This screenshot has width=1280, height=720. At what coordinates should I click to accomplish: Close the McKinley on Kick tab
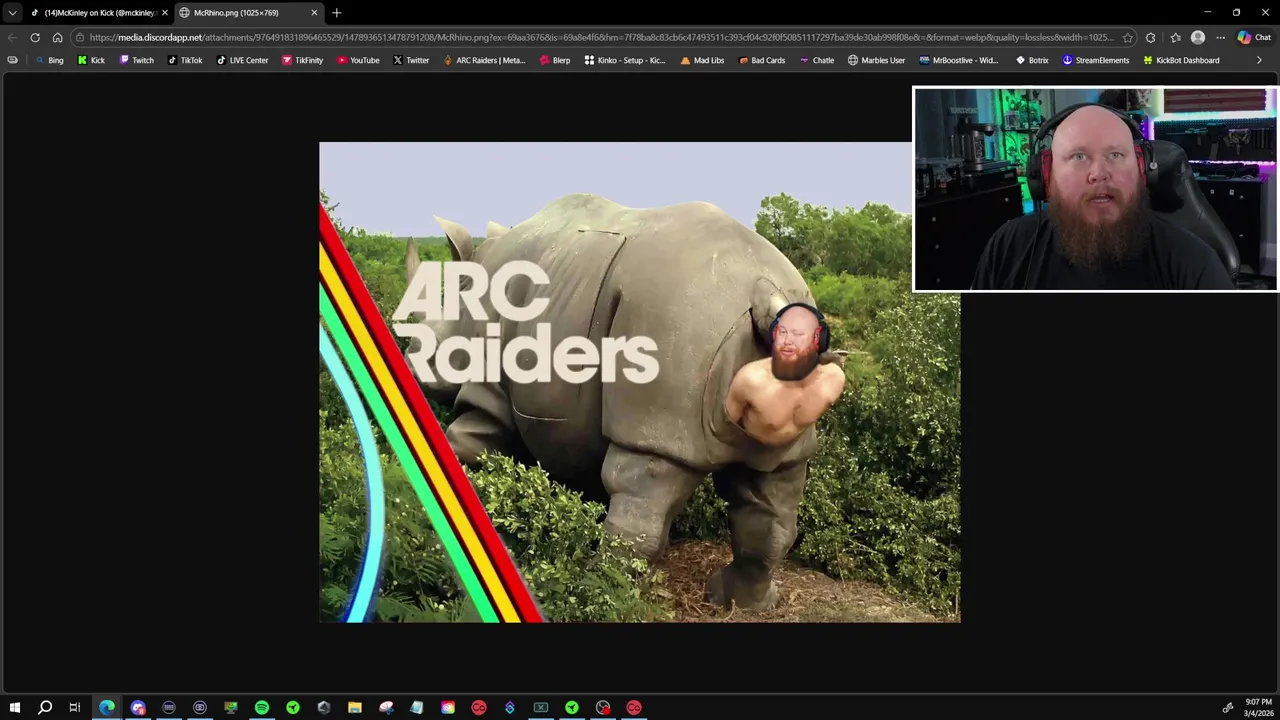[x=165, y=13]
